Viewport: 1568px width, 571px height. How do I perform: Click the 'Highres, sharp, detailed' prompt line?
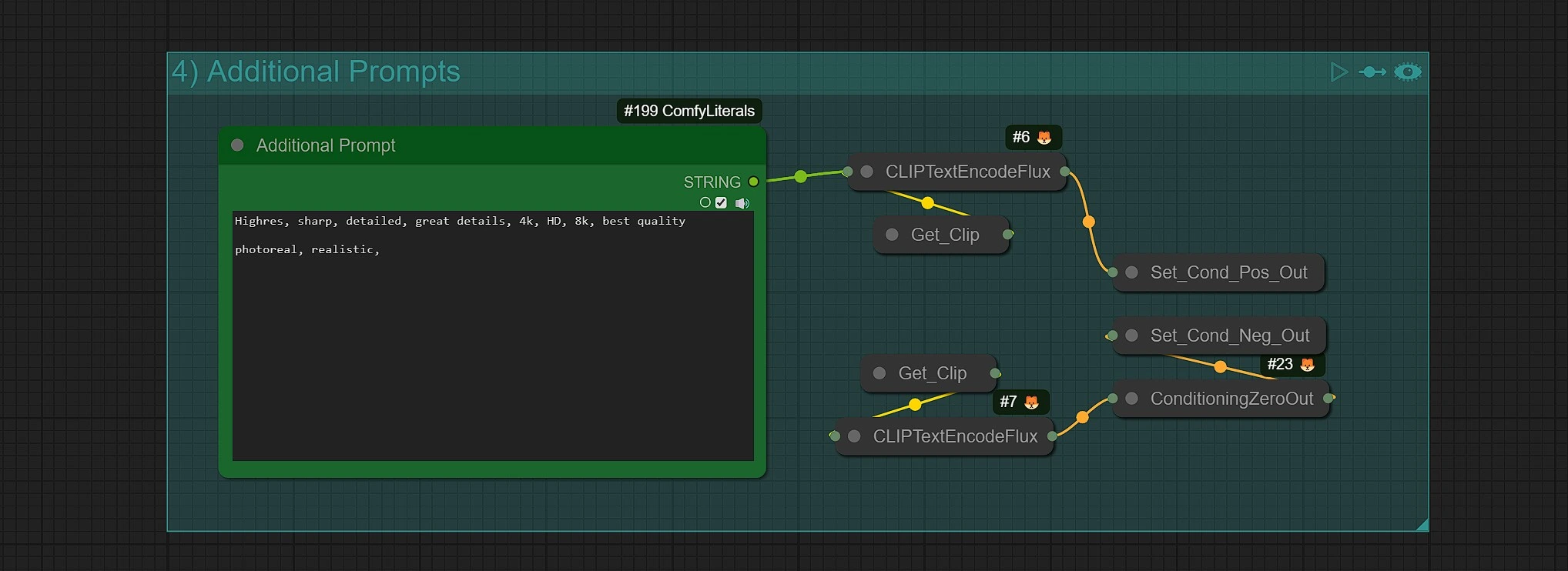click(460, 221)
